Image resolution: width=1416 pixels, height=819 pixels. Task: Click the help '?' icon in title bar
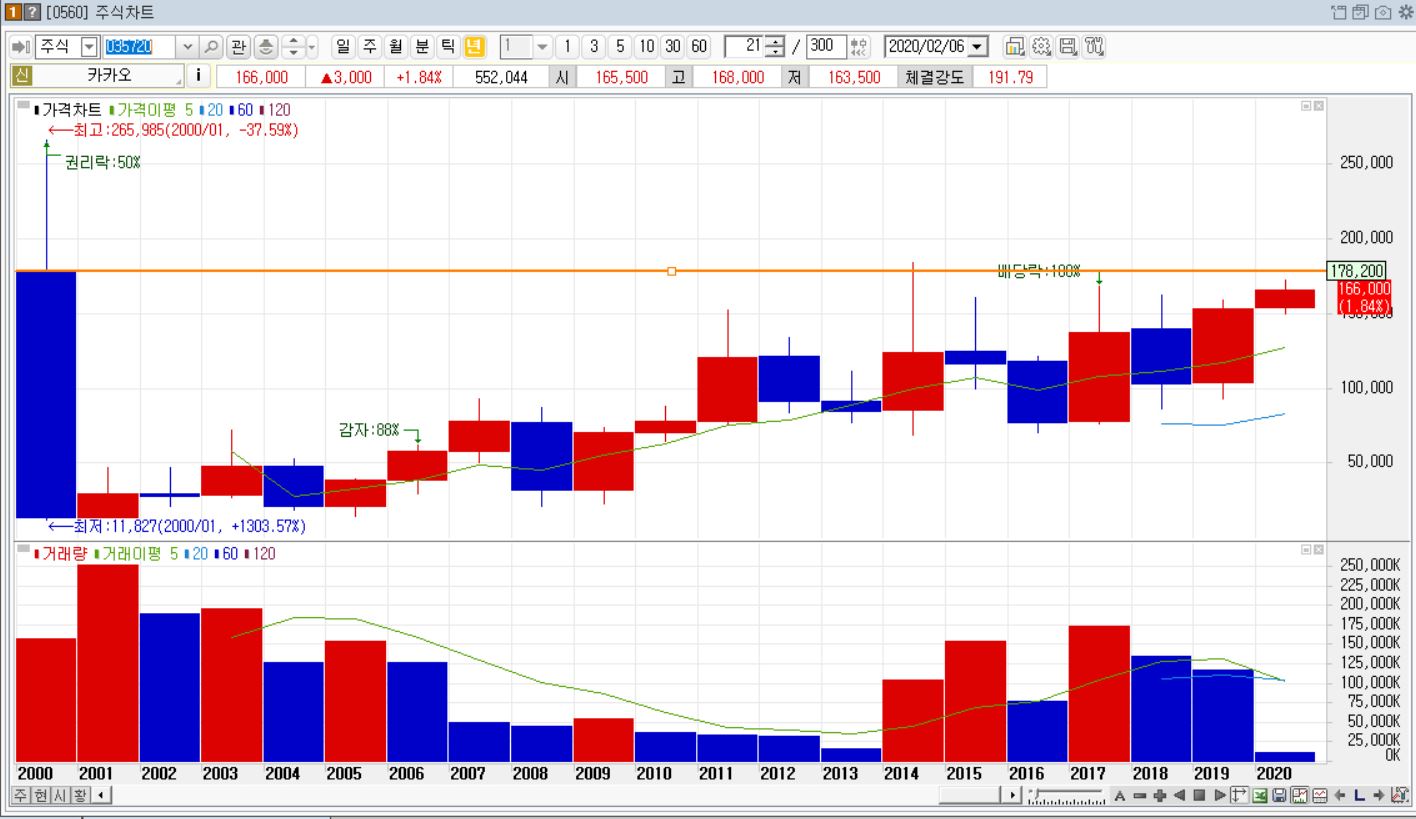[x=33, y=11]
